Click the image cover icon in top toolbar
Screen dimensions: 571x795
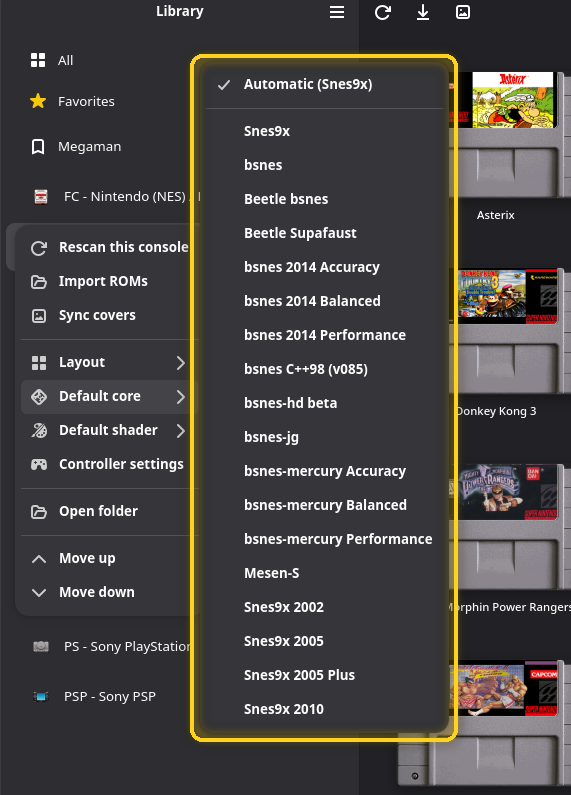tap(462, 12)
